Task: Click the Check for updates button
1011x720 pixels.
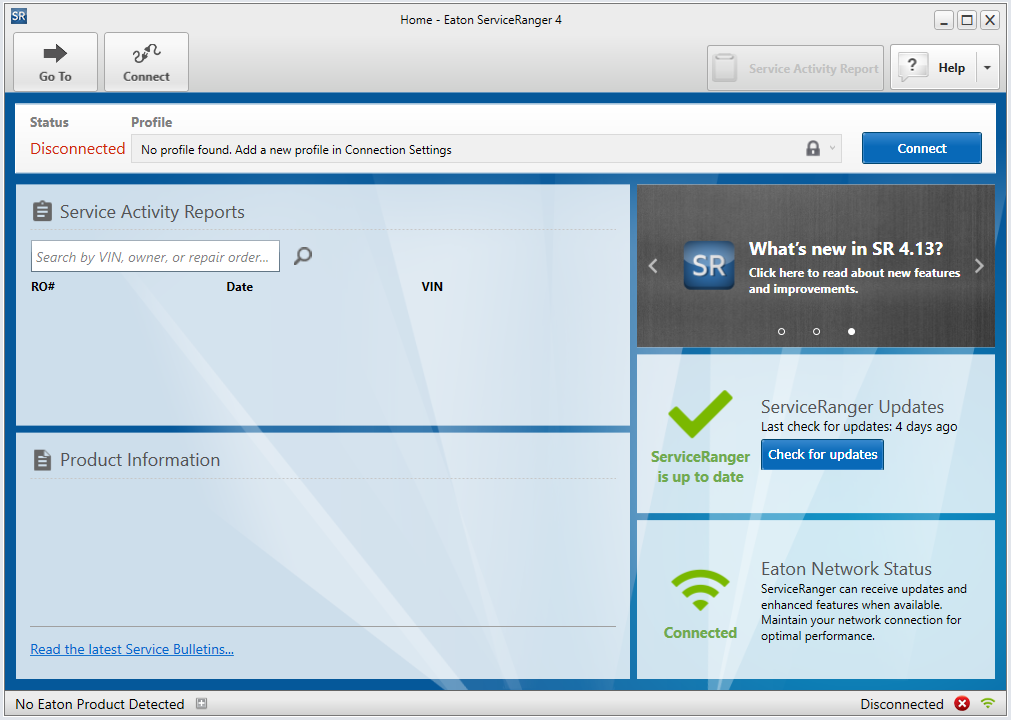Action: tap(822, 454)
